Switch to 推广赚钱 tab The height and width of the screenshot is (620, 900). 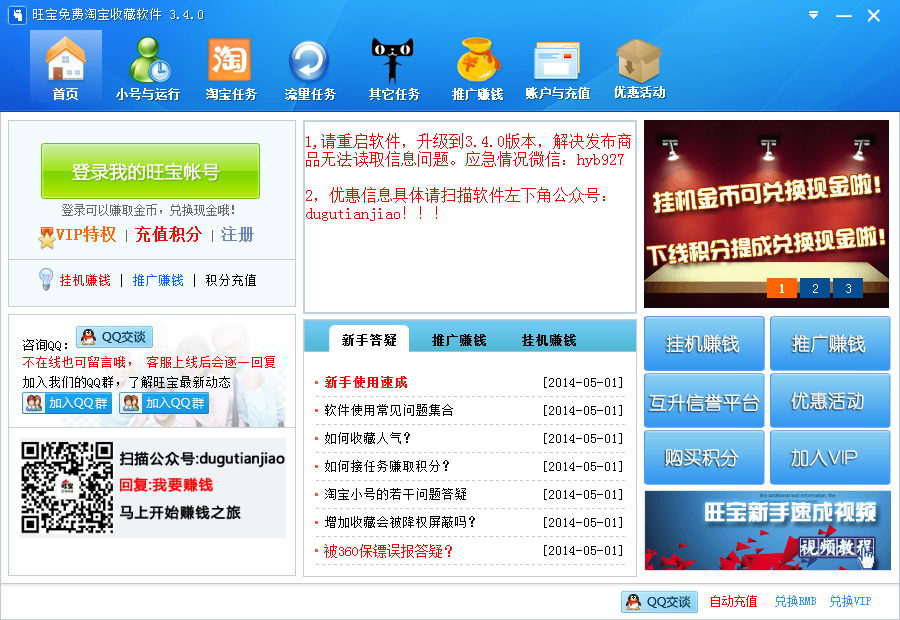coord(459,340)
